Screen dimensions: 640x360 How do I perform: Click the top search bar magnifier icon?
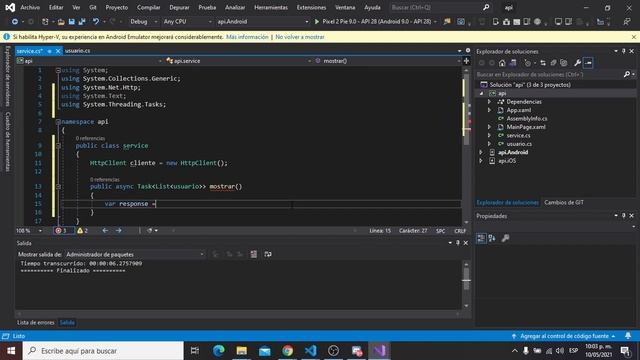(x=486, y=7)
